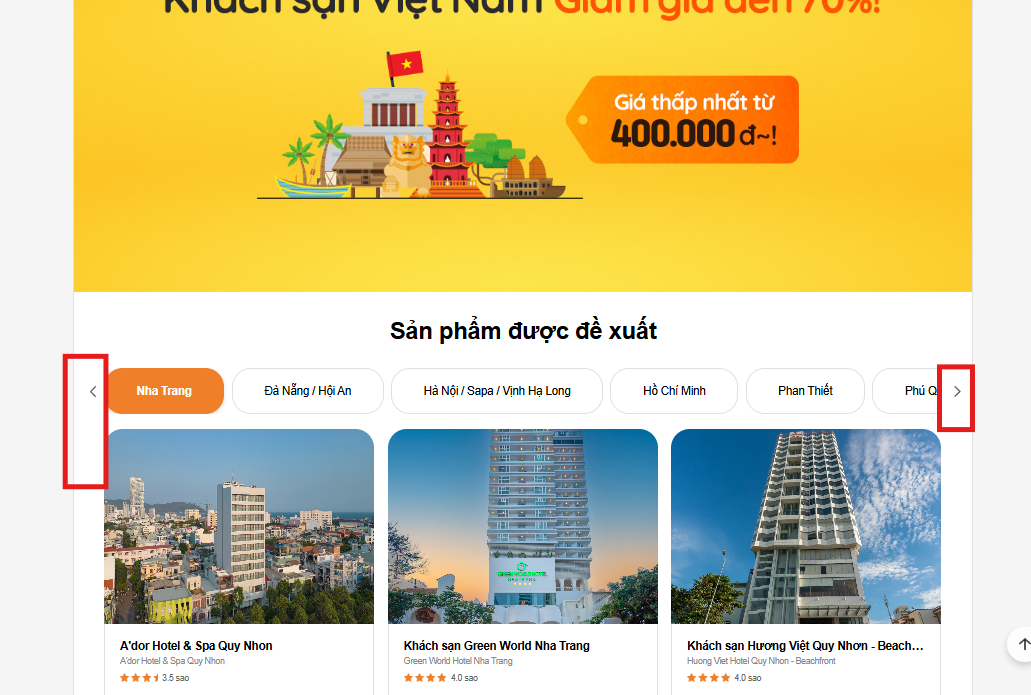Click the 3.5 sao star rating
Screen dimensions: 1031x695
[x=154, y=677]
